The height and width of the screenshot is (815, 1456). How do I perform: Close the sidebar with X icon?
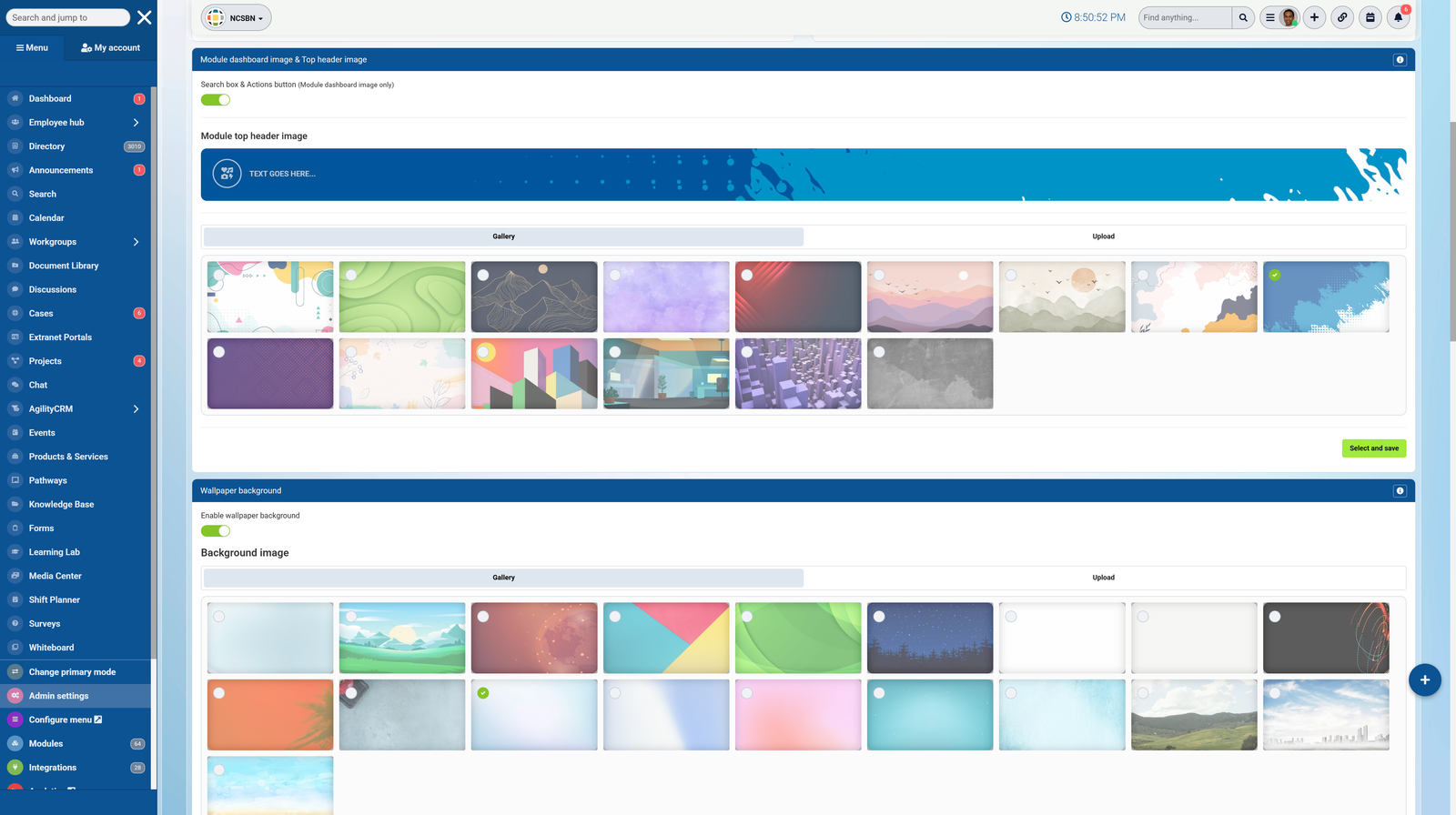(144, 17)
